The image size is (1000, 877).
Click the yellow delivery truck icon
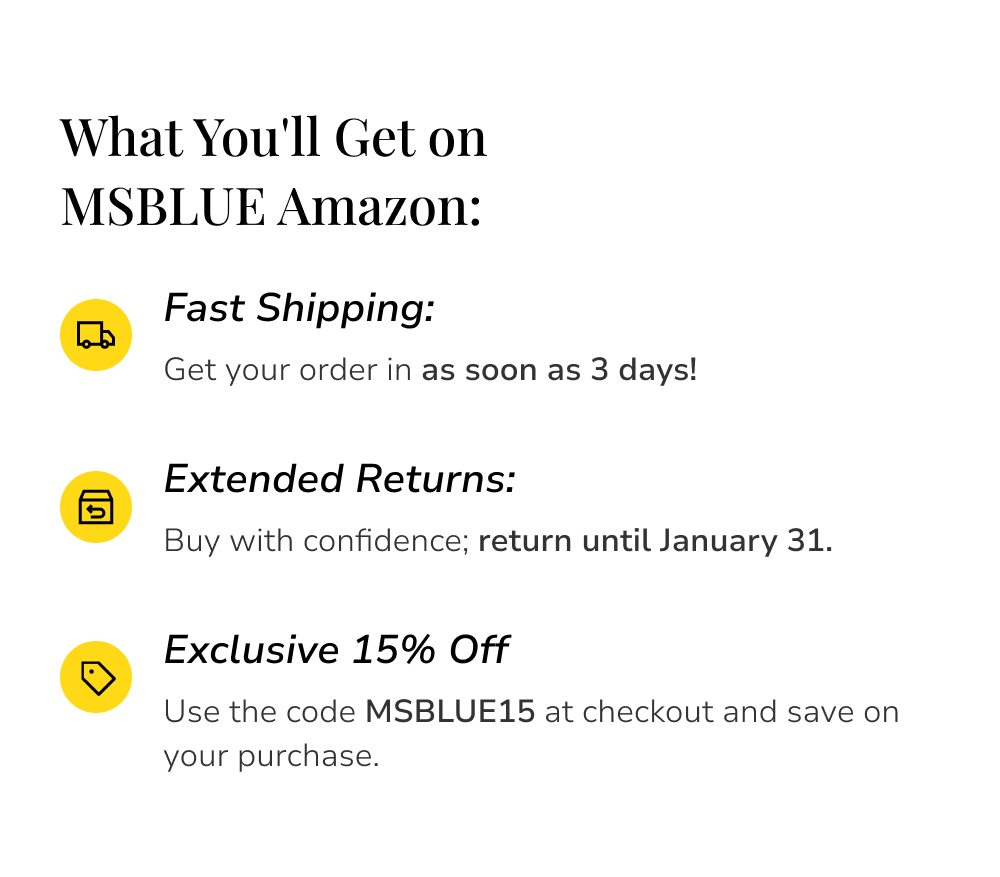click(96, 335)
